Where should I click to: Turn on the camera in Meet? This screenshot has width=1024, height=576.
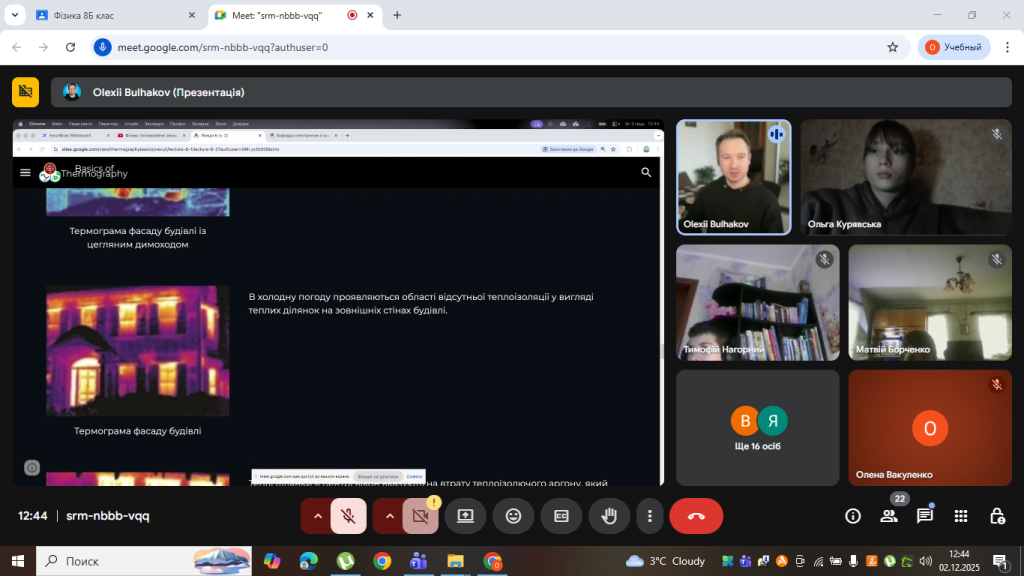[420, 516]
